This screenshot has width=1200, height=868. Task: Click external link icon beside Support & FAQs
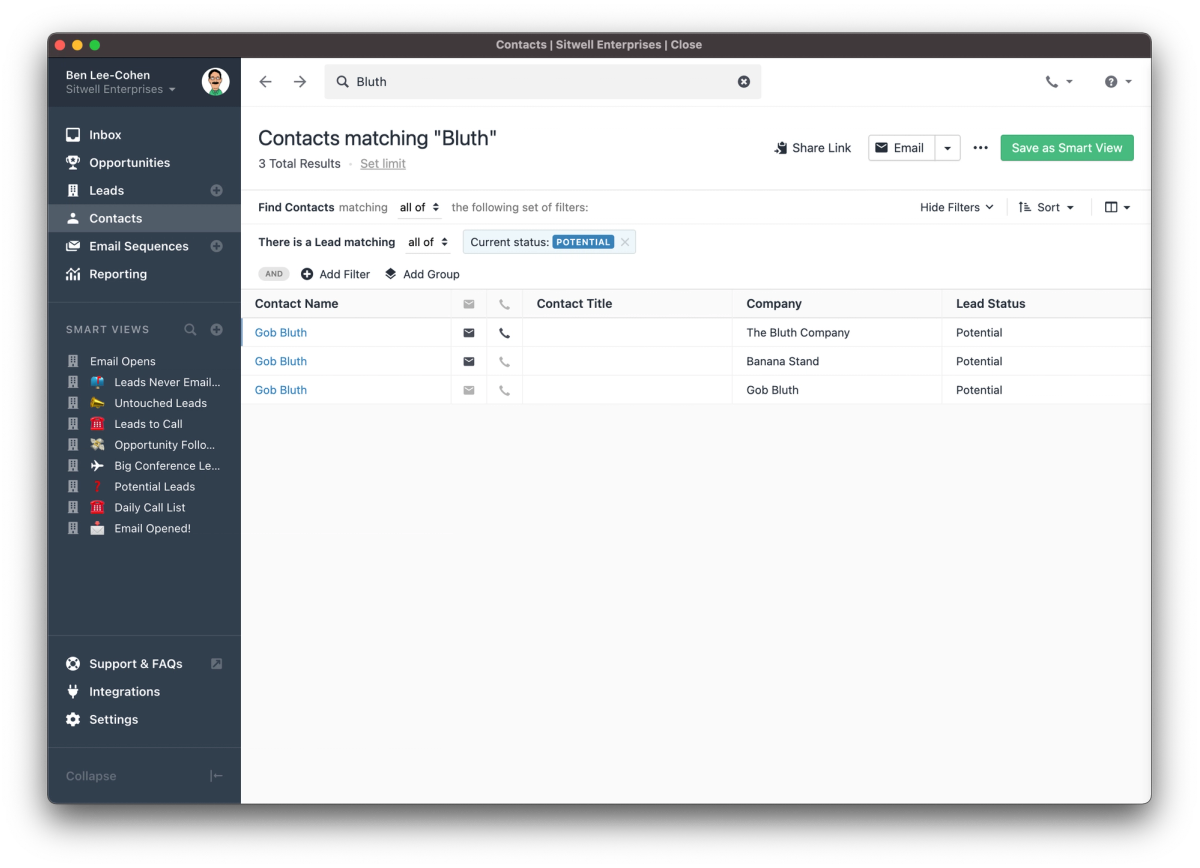[x=216, y=664]
